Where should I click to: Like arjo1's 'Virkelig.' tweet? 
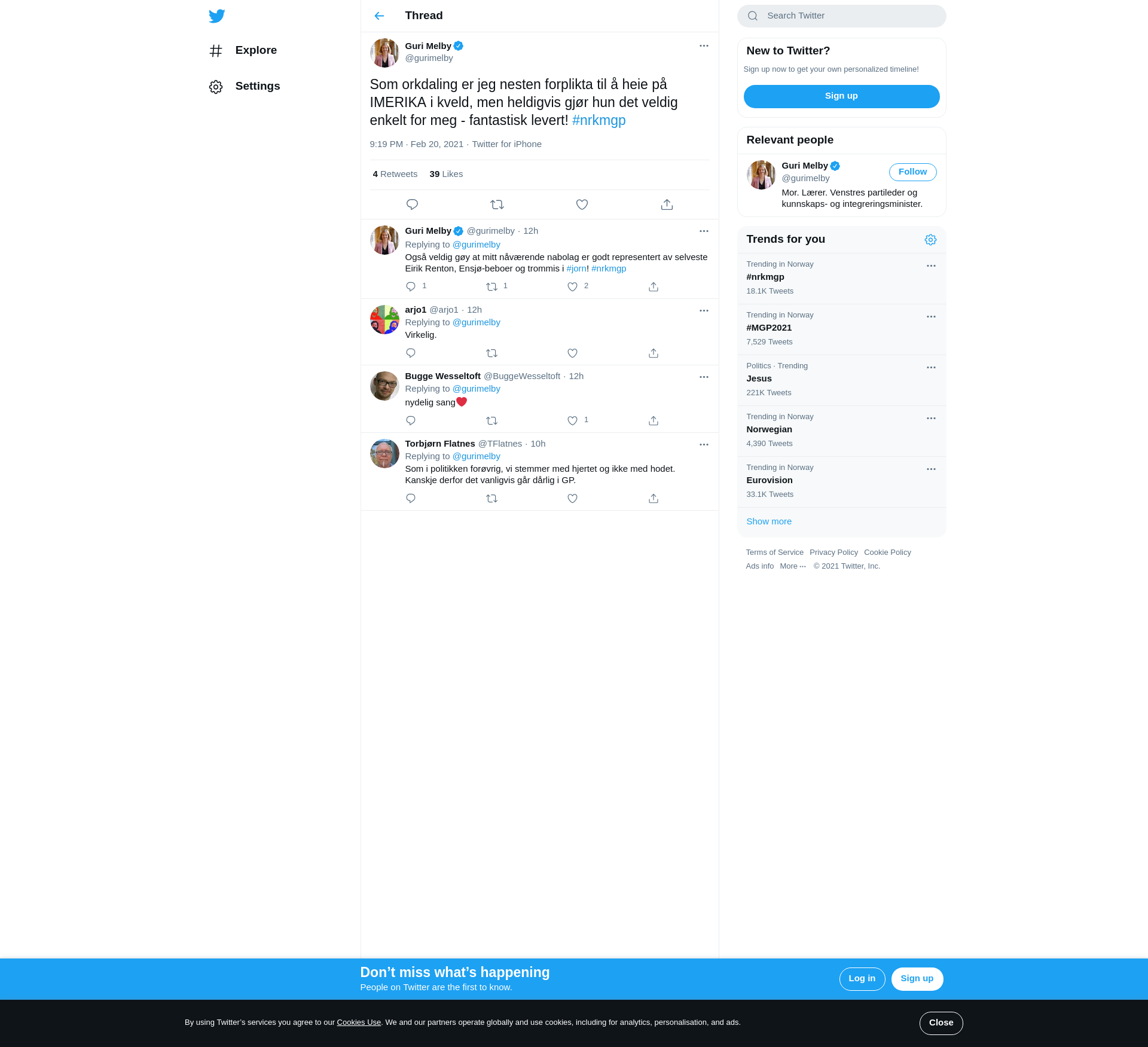(572, 353)
